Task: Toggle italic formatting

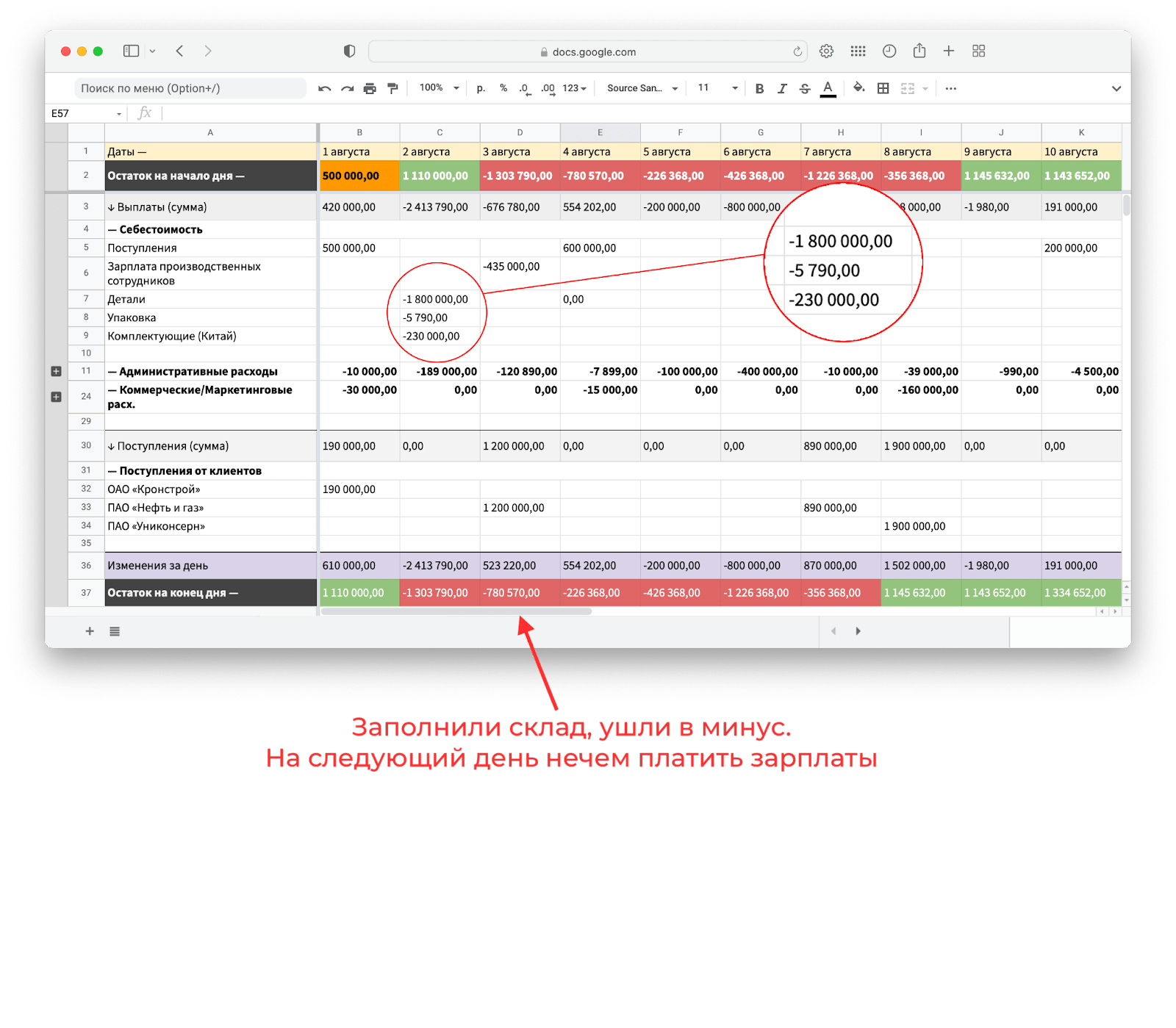Action: tap(782, 88)
